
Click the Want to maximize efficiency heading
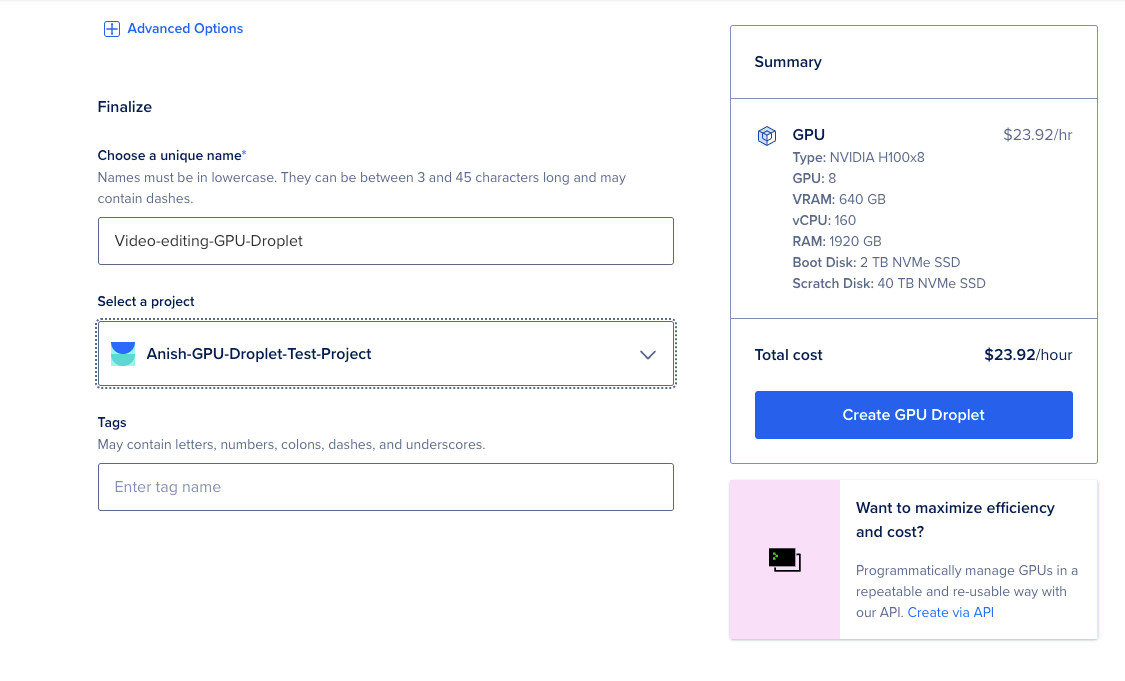tap(955, 520)
